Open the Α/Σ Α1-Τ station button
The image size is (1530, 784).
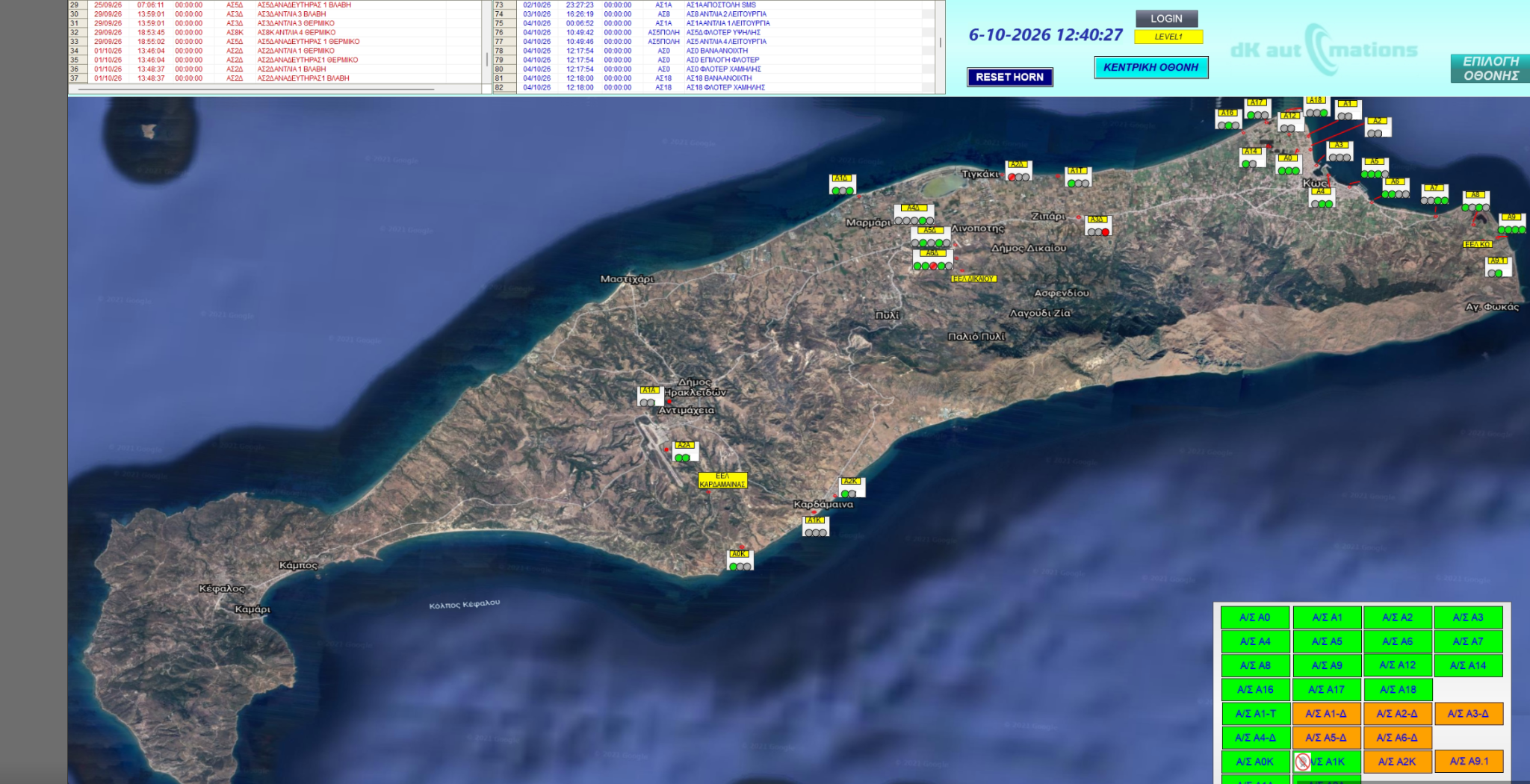click(x=1256, y=713)
